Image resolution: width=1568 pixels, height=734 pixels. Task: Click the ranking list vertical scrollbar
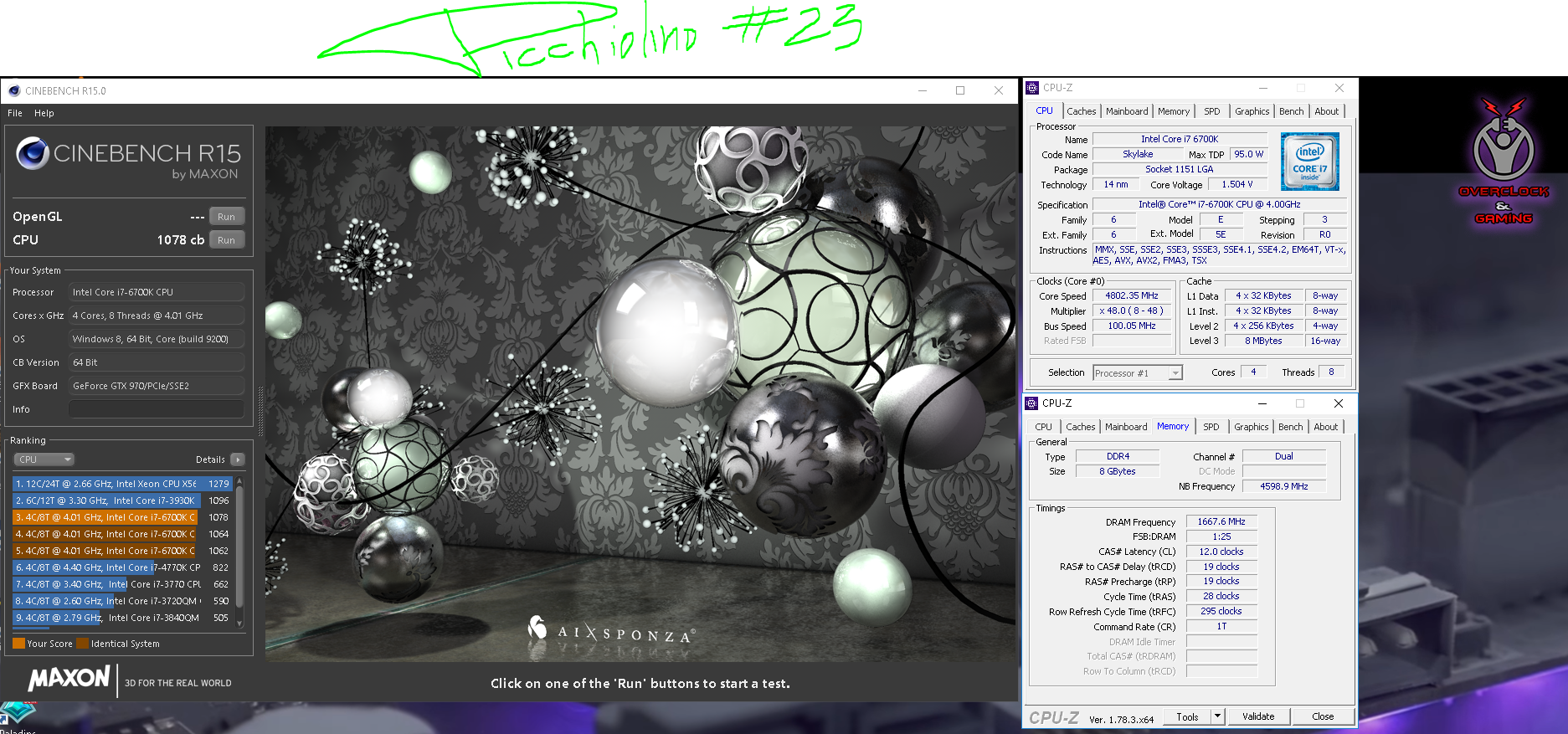pyautogui.click(x=240, y=552)
